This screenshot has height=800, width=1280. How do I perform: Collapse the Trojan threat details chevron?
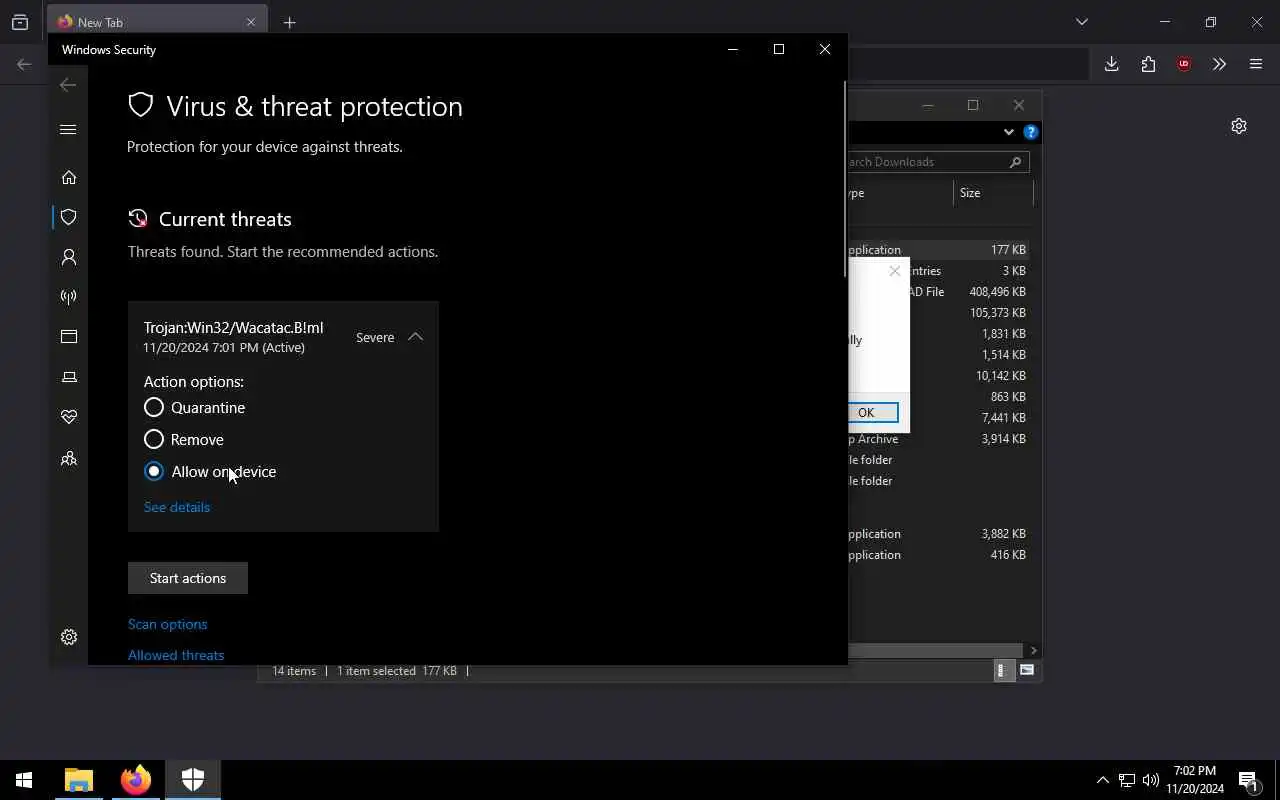[415, 337]
